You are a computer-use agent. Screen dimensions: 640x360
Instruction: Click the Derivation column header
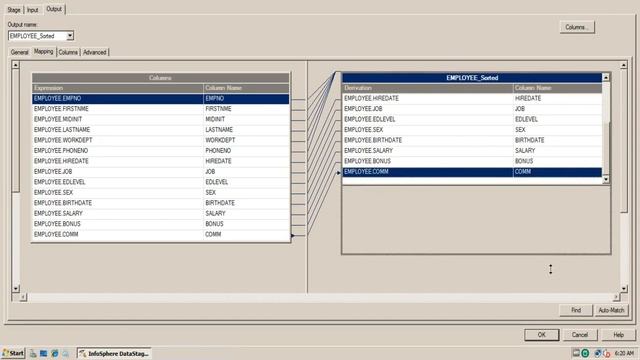(x=427, y=88)
